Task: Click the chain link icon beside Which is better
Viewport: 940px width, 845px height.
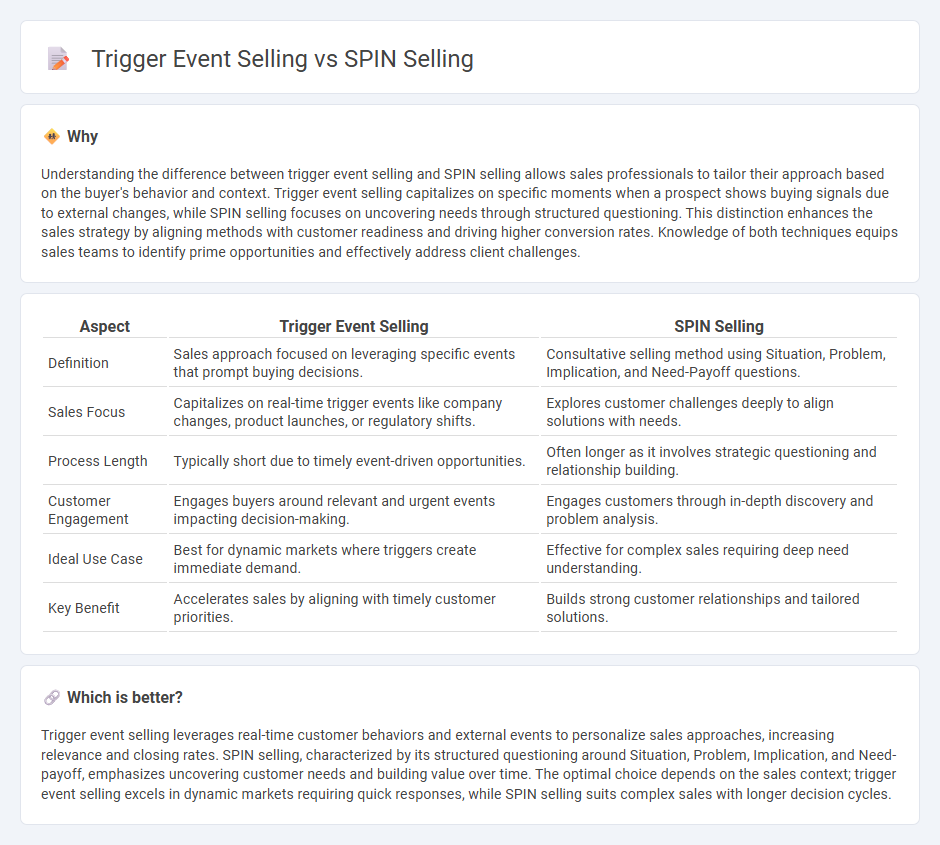Action: (x=52, y=698)
